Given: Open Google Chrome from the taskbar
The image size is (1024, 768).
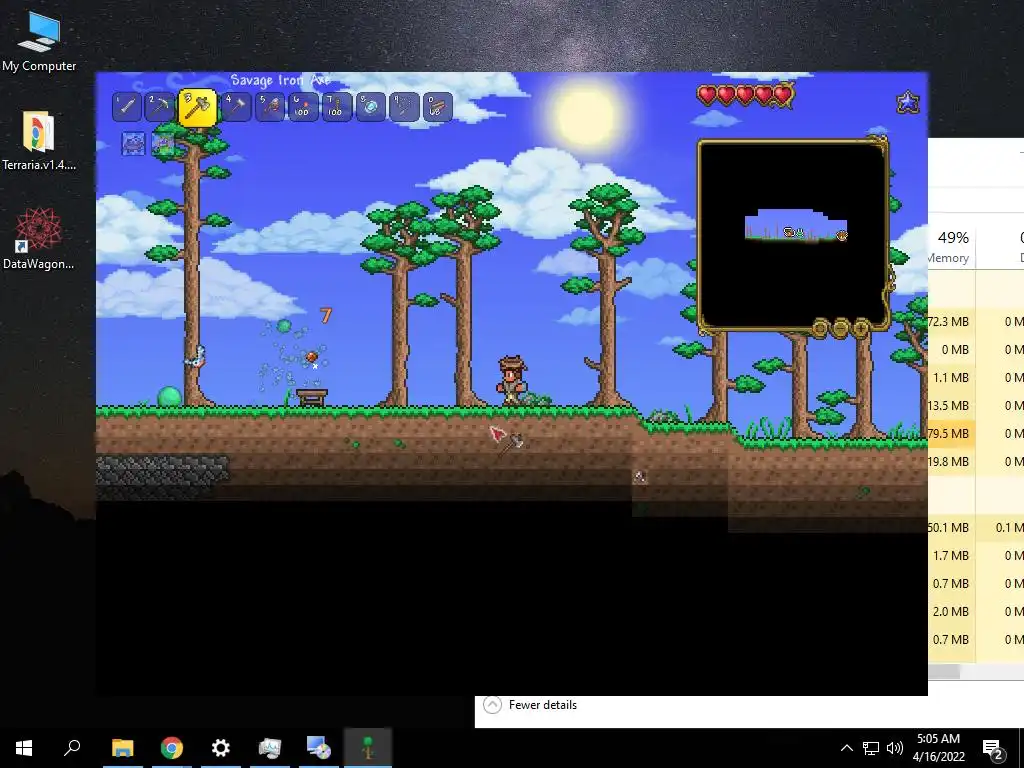Looking at the screenshot, I should (172, 748).
